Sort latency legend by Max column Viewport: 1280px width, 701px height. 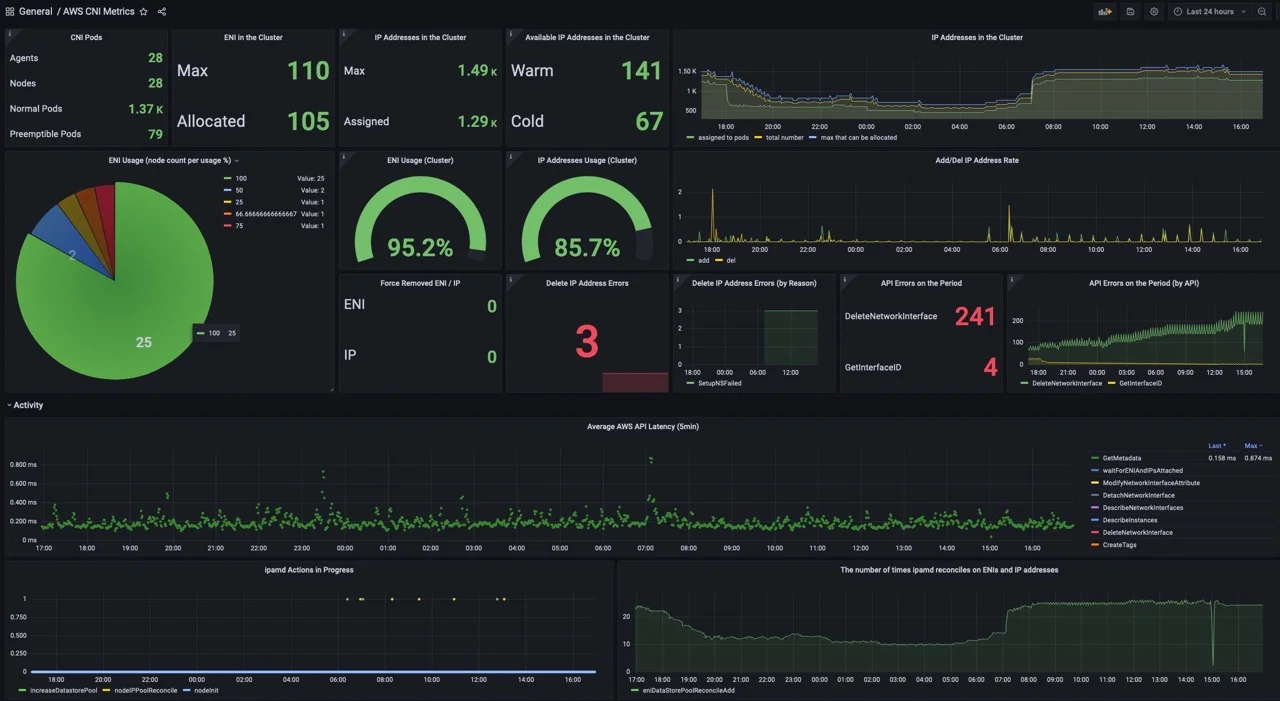point(1251,446)
